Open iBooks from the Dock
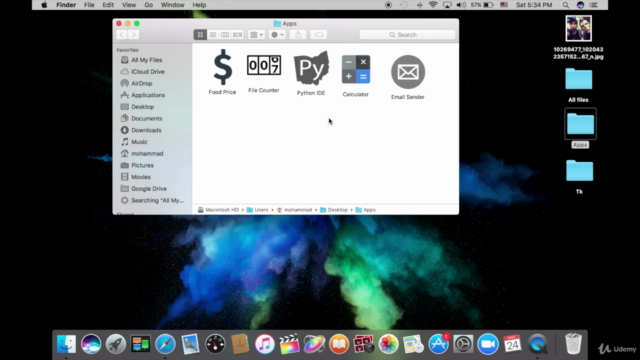Viewport: 640px width, 360px height. [339, 344]
